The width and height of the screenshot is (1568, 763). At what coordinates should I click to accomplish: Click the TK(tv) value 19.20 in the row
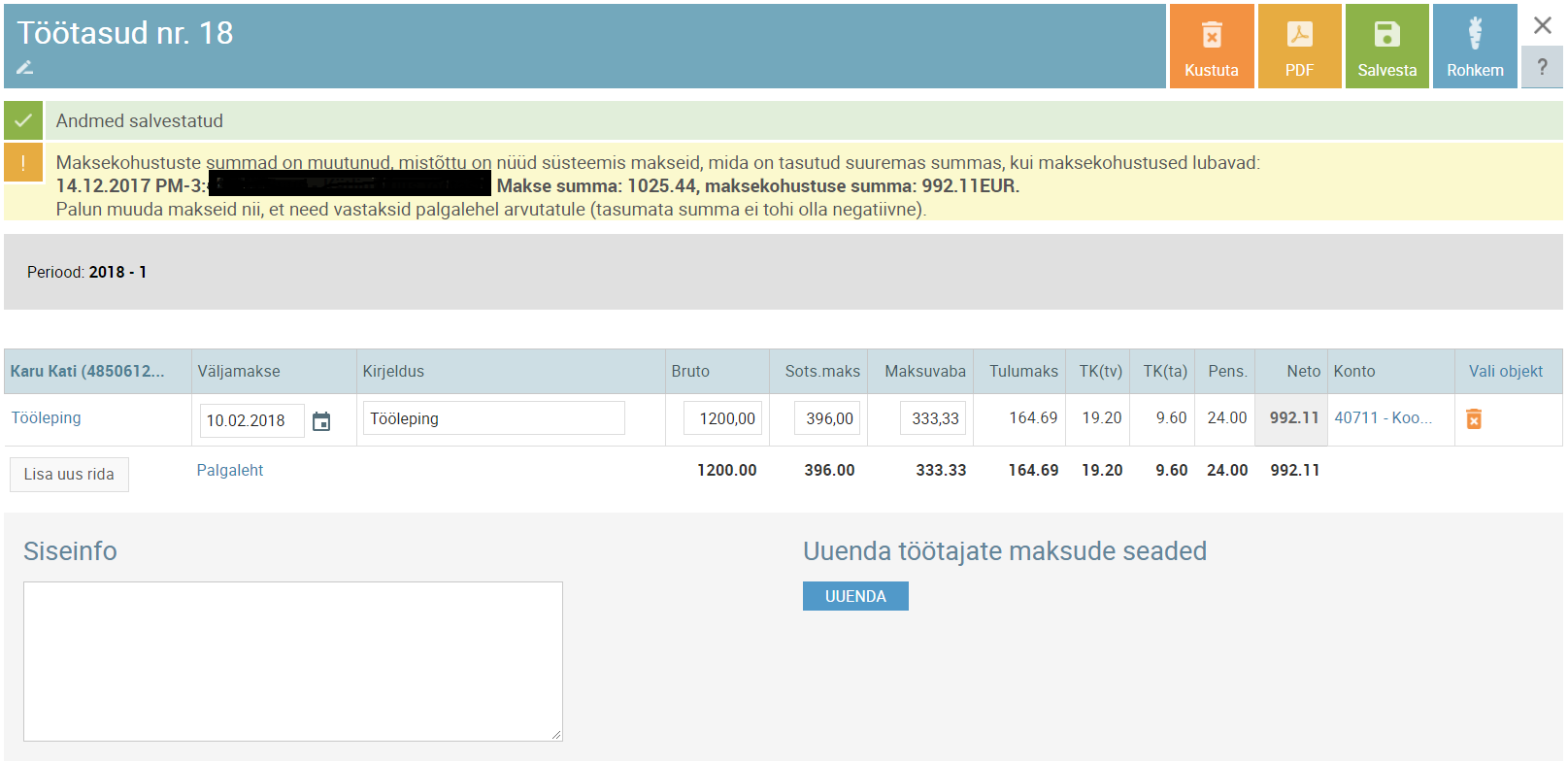(1102, 417)
